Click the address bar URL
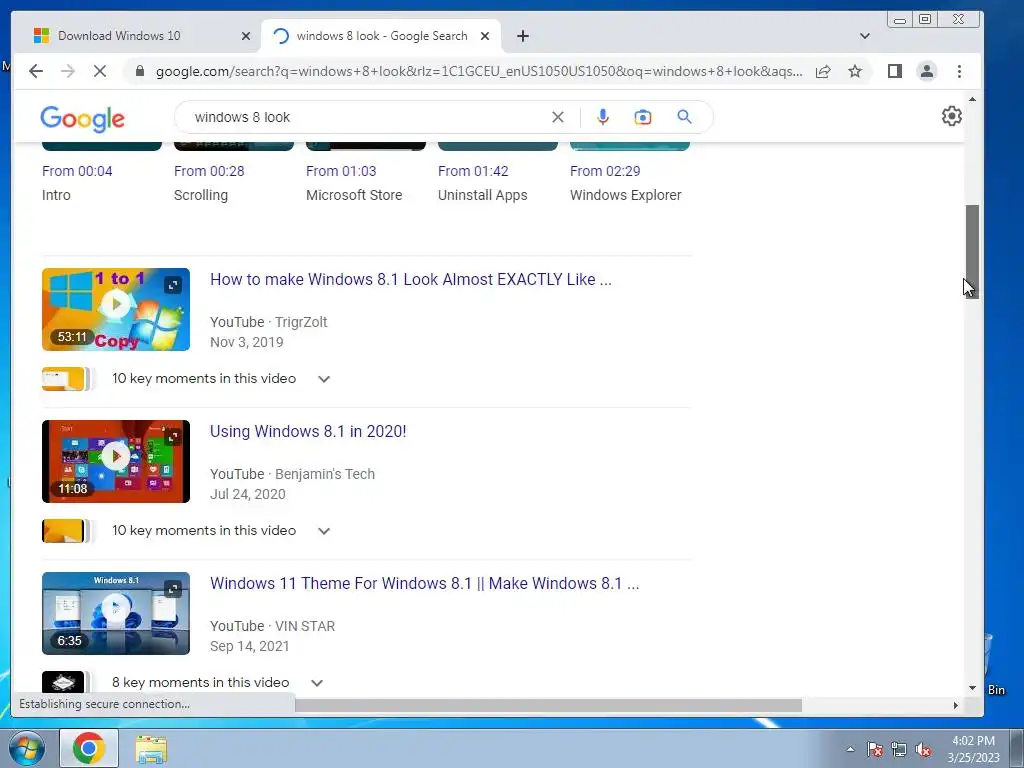 click(479, 71)
